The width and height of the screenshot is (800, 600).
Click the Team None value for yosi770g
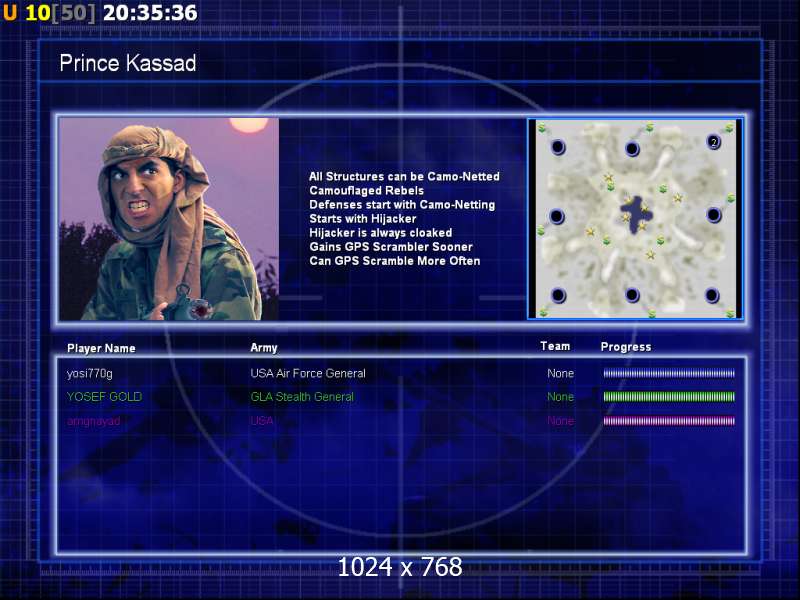[561, 373]
